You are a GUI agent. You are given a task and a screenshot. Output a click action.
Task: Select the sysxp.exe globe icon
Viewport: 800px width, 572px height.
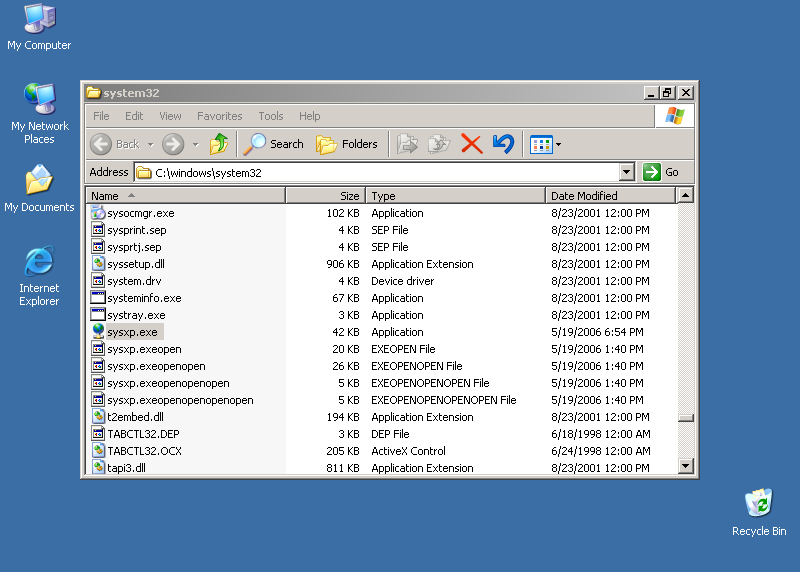(x=98, y=332)
